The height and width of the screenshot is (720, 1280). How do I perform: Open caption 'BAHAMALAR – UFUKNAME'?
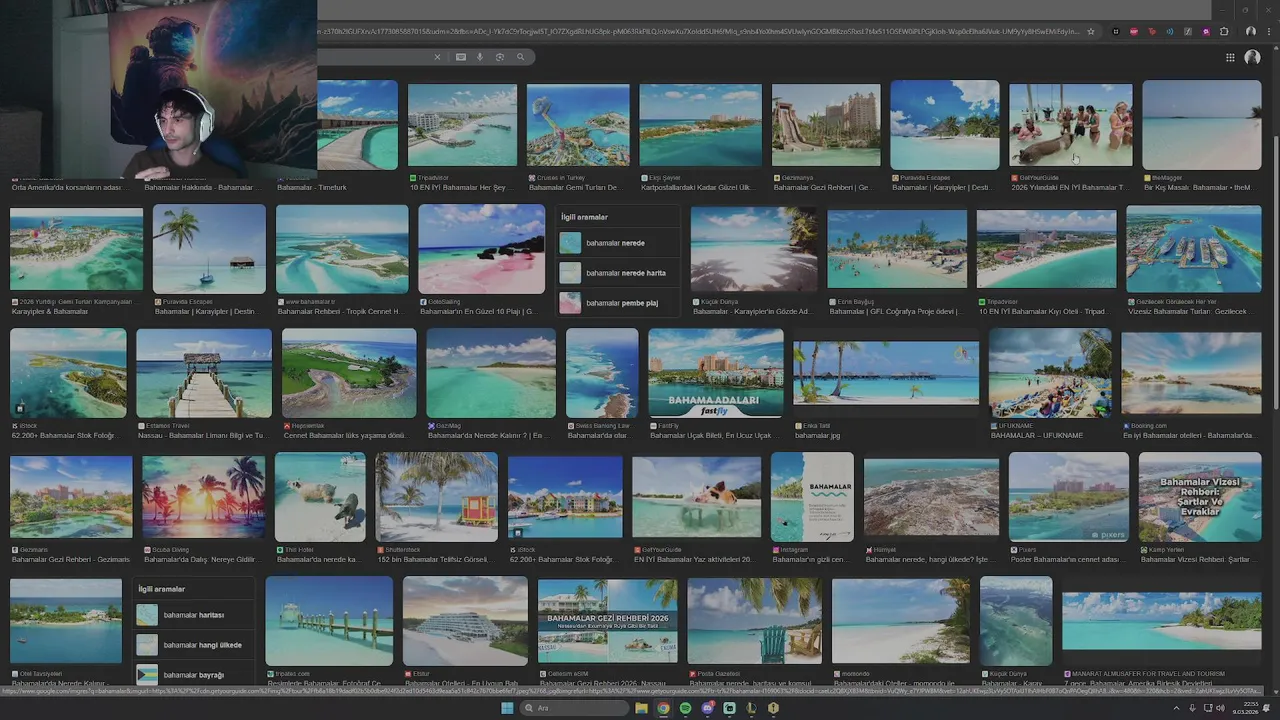(x=1038, y=436)
